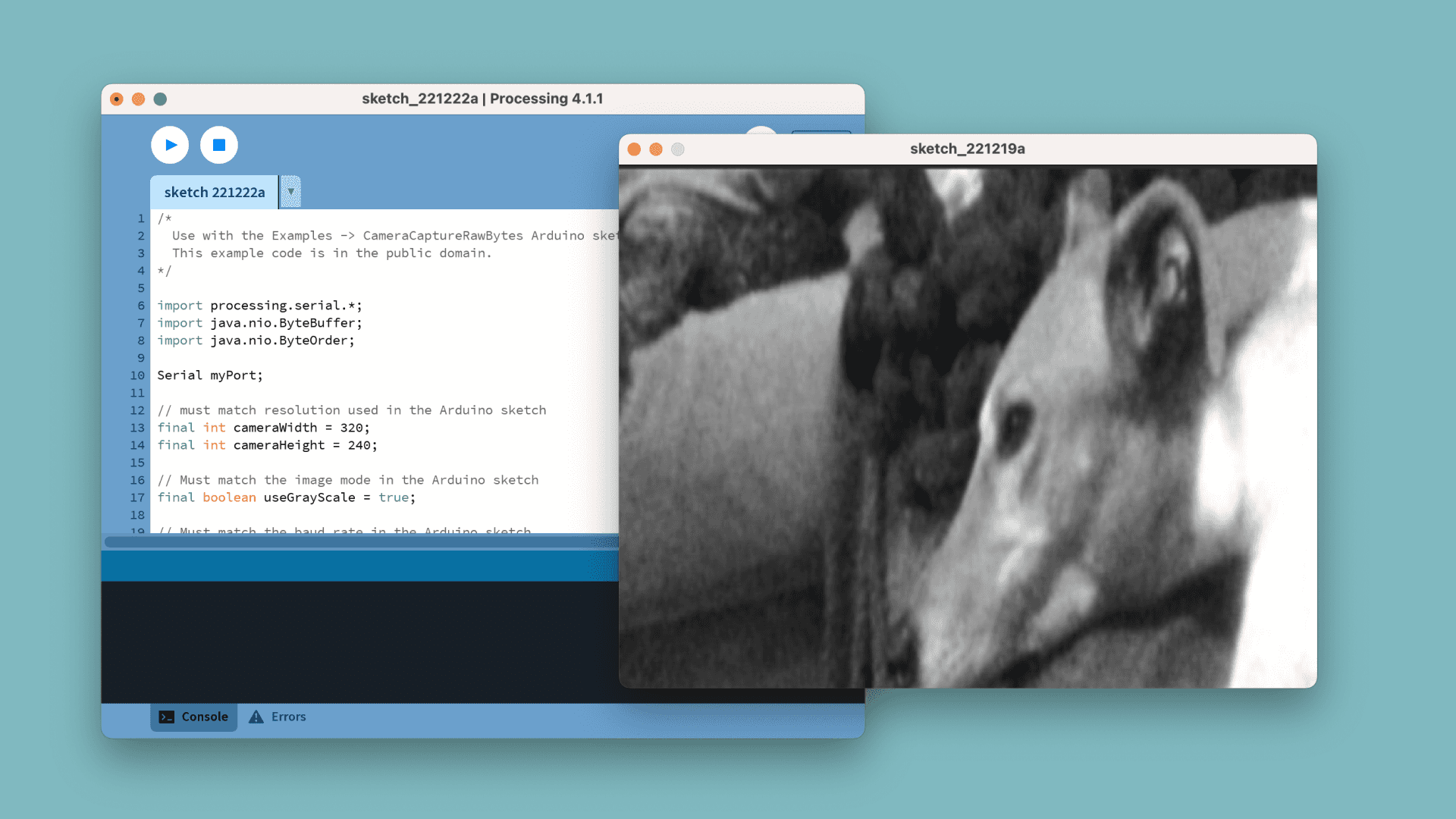Click inside the dark console output area
Screen dimensions: 1456x819
coord(356,641)
